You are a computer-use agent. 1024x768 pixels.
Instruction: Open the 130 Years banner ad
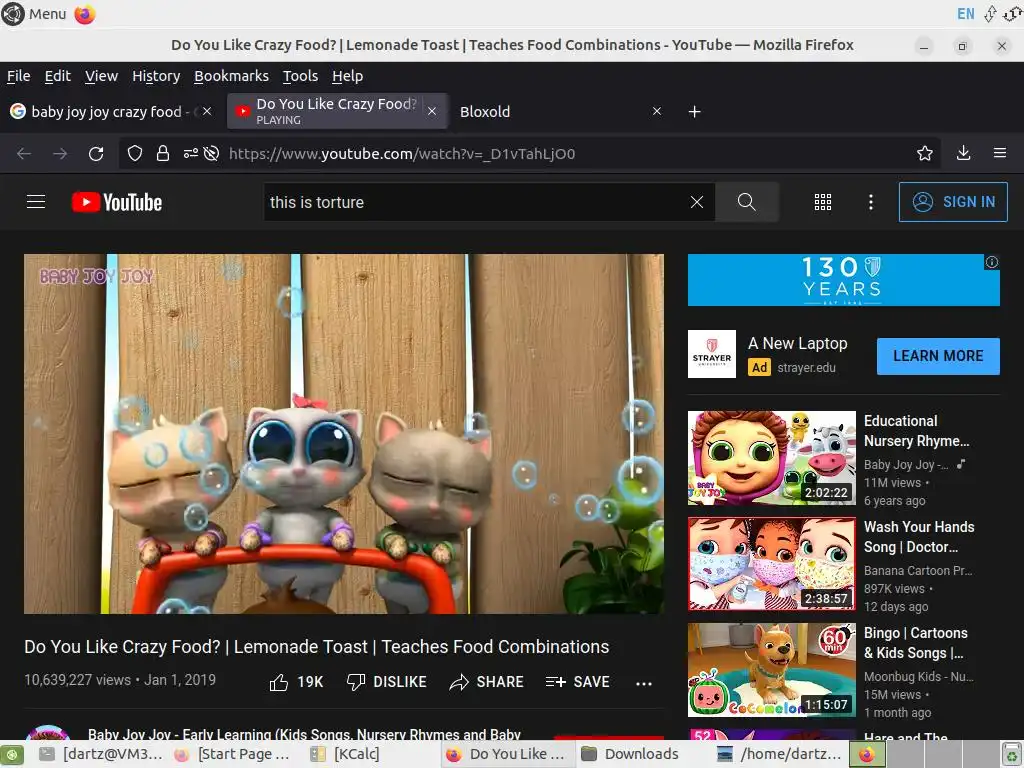coord(843,280)
